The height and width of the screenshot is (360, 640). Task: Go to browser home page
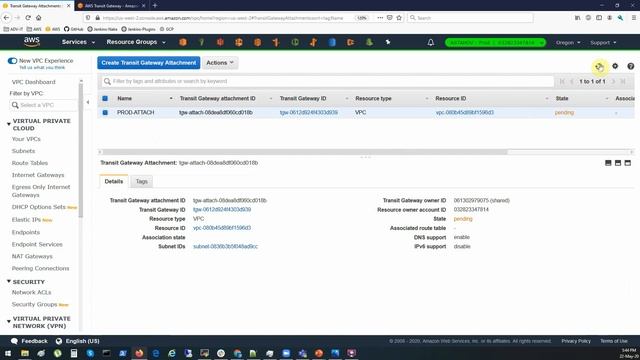coord(38,18)
